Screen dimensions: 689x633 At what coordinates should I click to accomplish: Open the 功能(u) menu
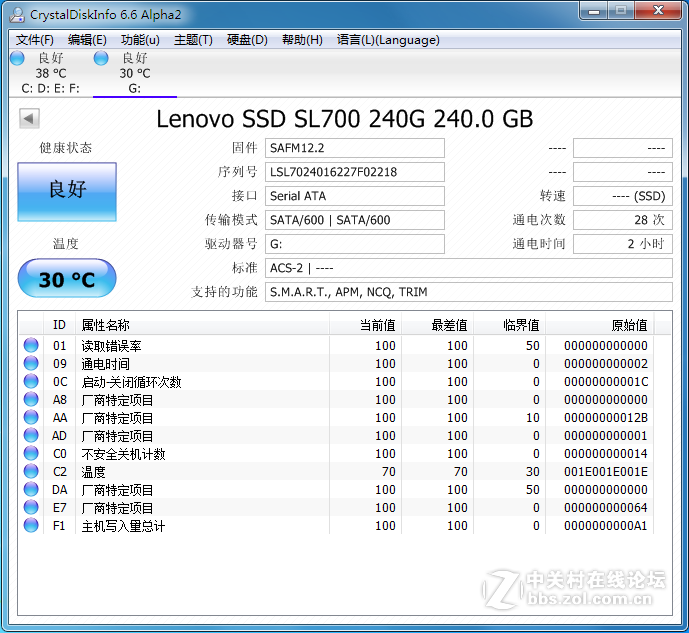(140, 40)
